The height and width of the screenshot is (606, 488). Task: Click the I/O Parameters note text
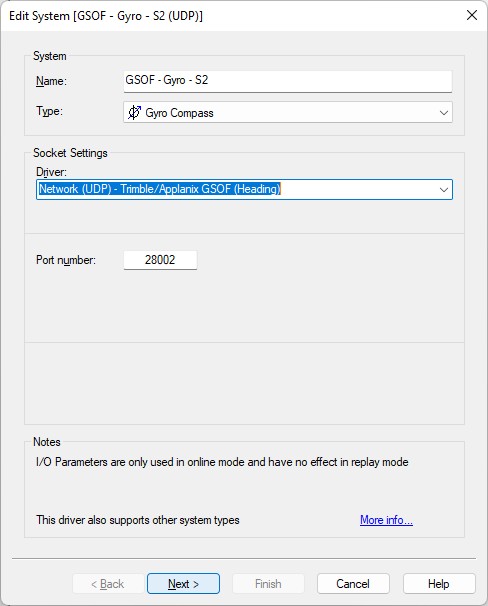click(x=222, y=462)
